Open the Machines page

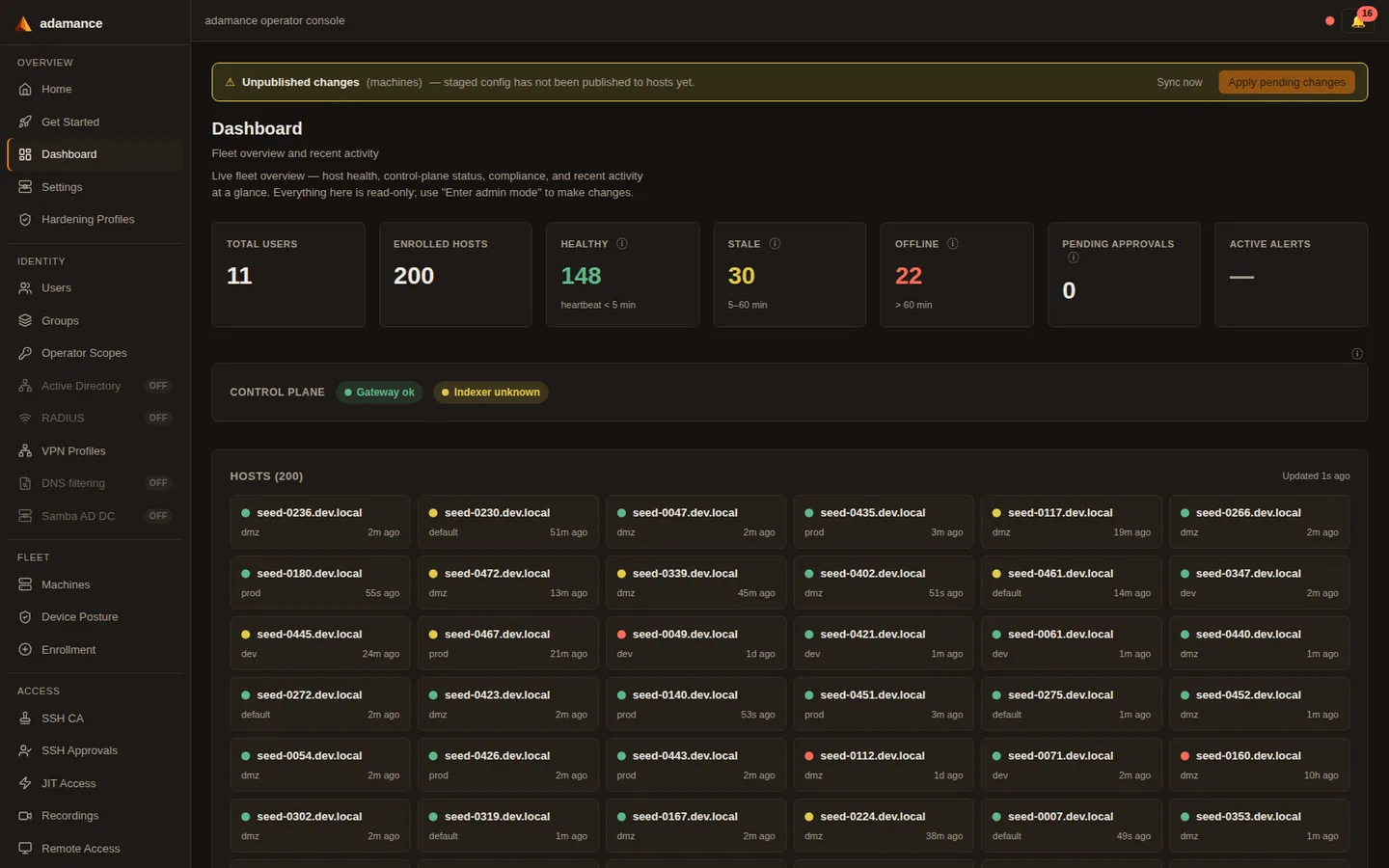click(x=95, y=584)
